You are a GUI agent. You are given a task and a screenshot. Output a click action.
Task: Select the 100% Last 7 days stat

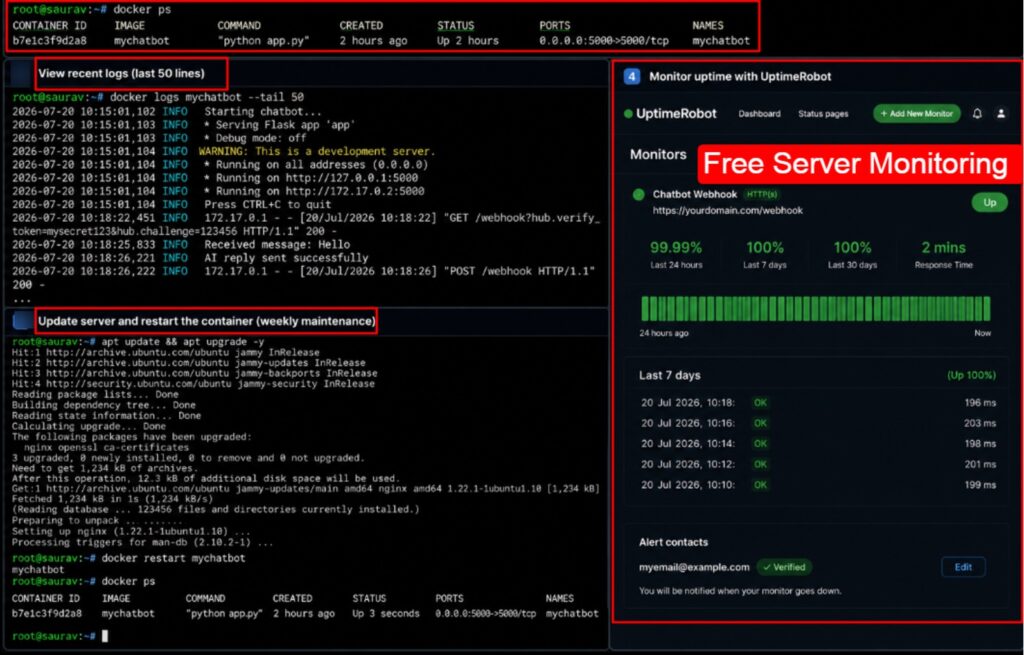tap(765, 255)
